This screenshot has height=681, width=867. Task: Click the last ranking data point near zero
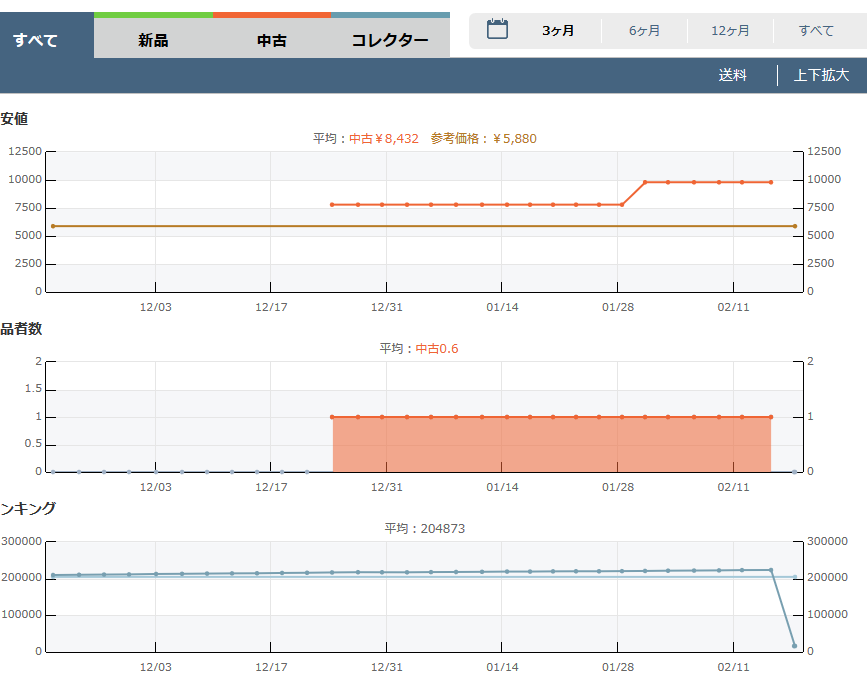pos(795,646)
